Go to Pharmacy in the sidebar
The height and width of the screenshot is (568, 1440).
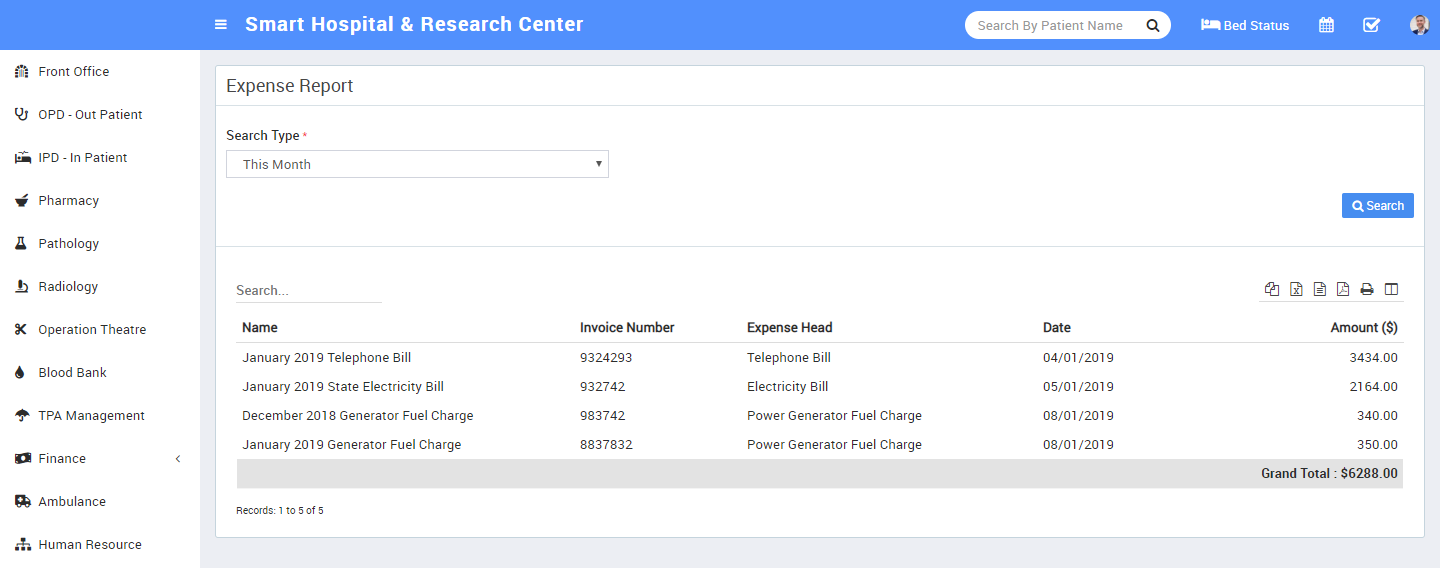pyautogui.click(x=68, y=200)
